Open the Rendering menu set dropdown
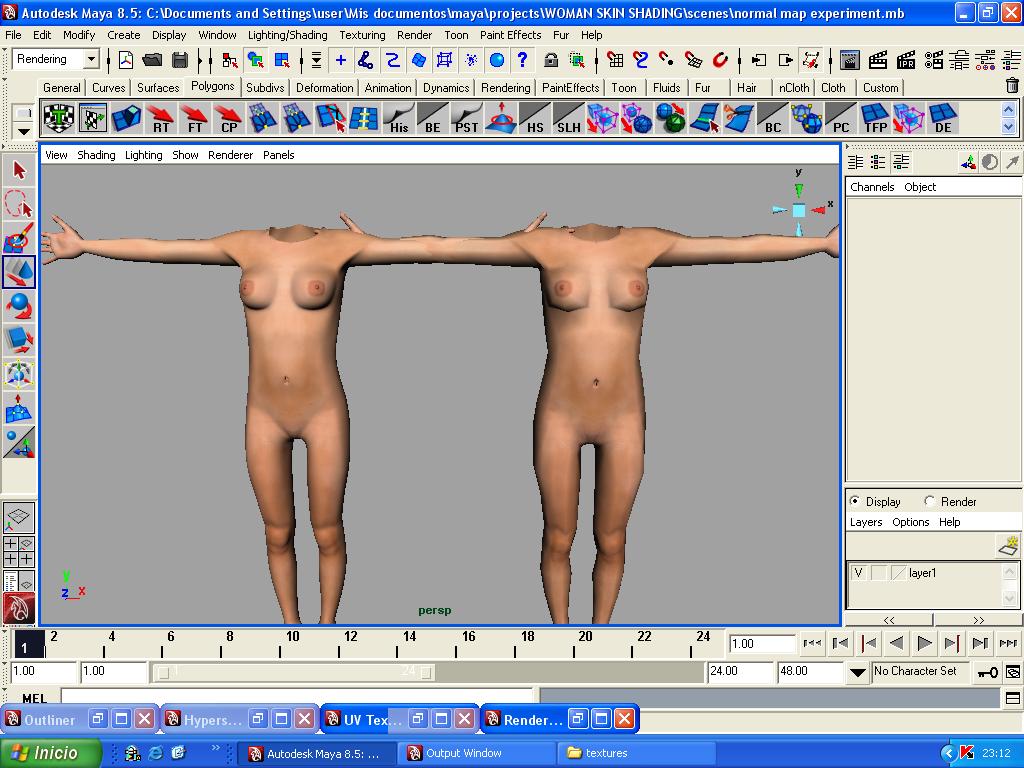 click(91, 59)
